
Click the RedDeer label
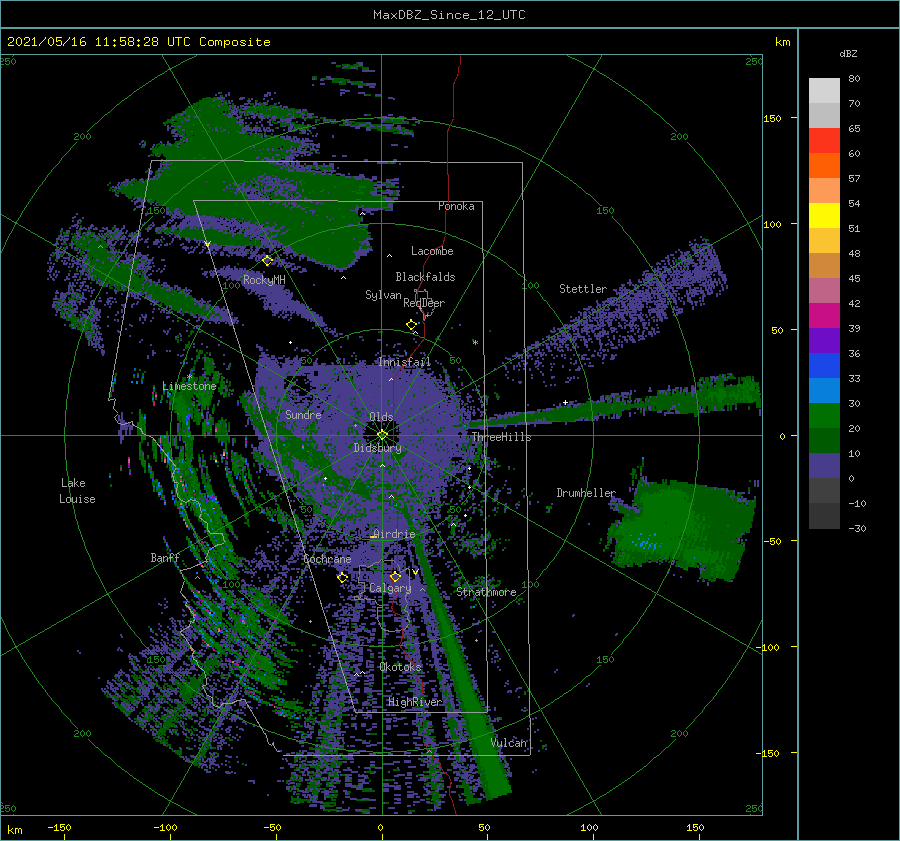click(424, 303)
